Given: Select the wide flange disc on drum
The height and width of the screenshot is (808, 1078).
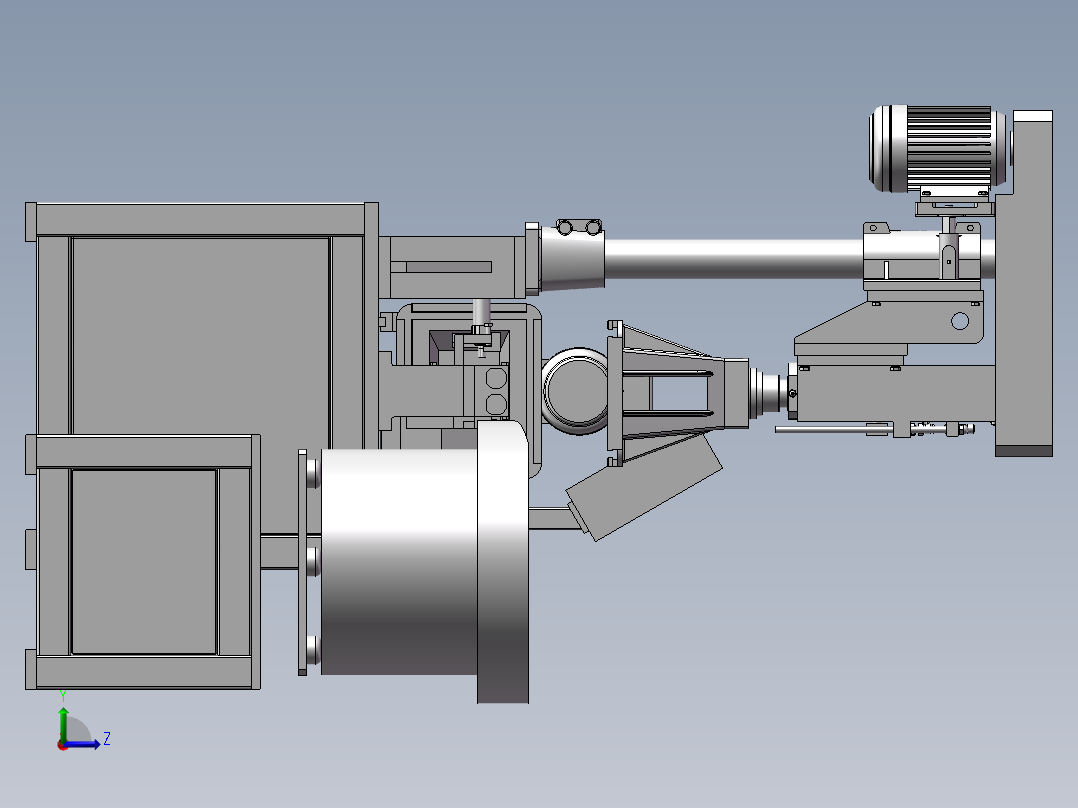Looking at the screenshot, I should coord(503,562).
